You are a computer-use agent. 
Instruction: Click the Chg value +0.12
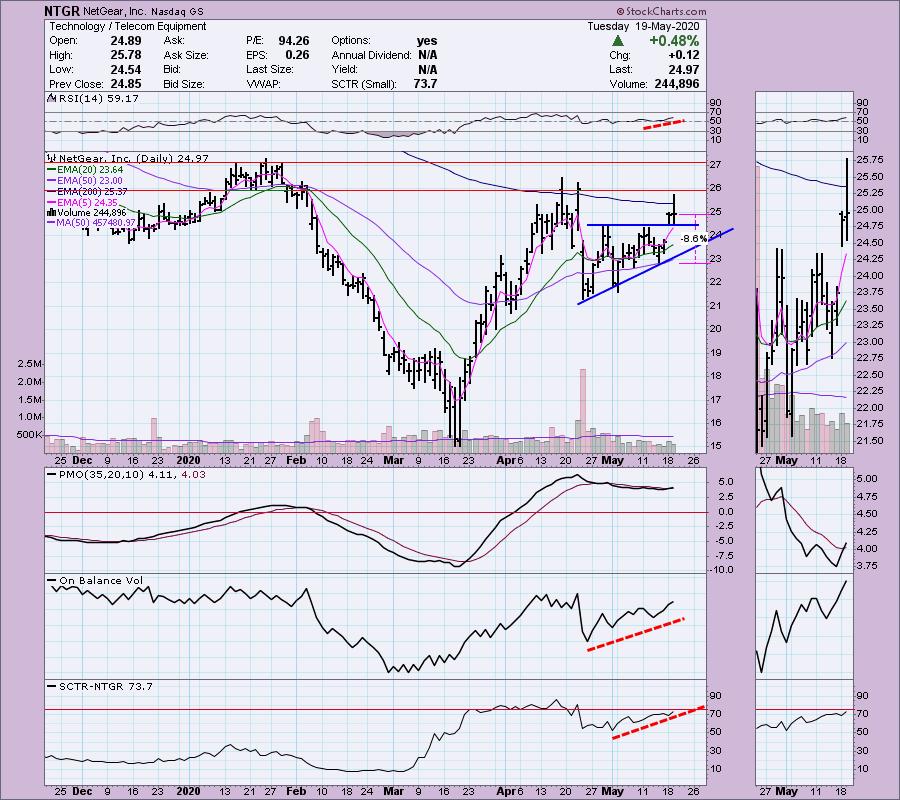coord(684,55)
